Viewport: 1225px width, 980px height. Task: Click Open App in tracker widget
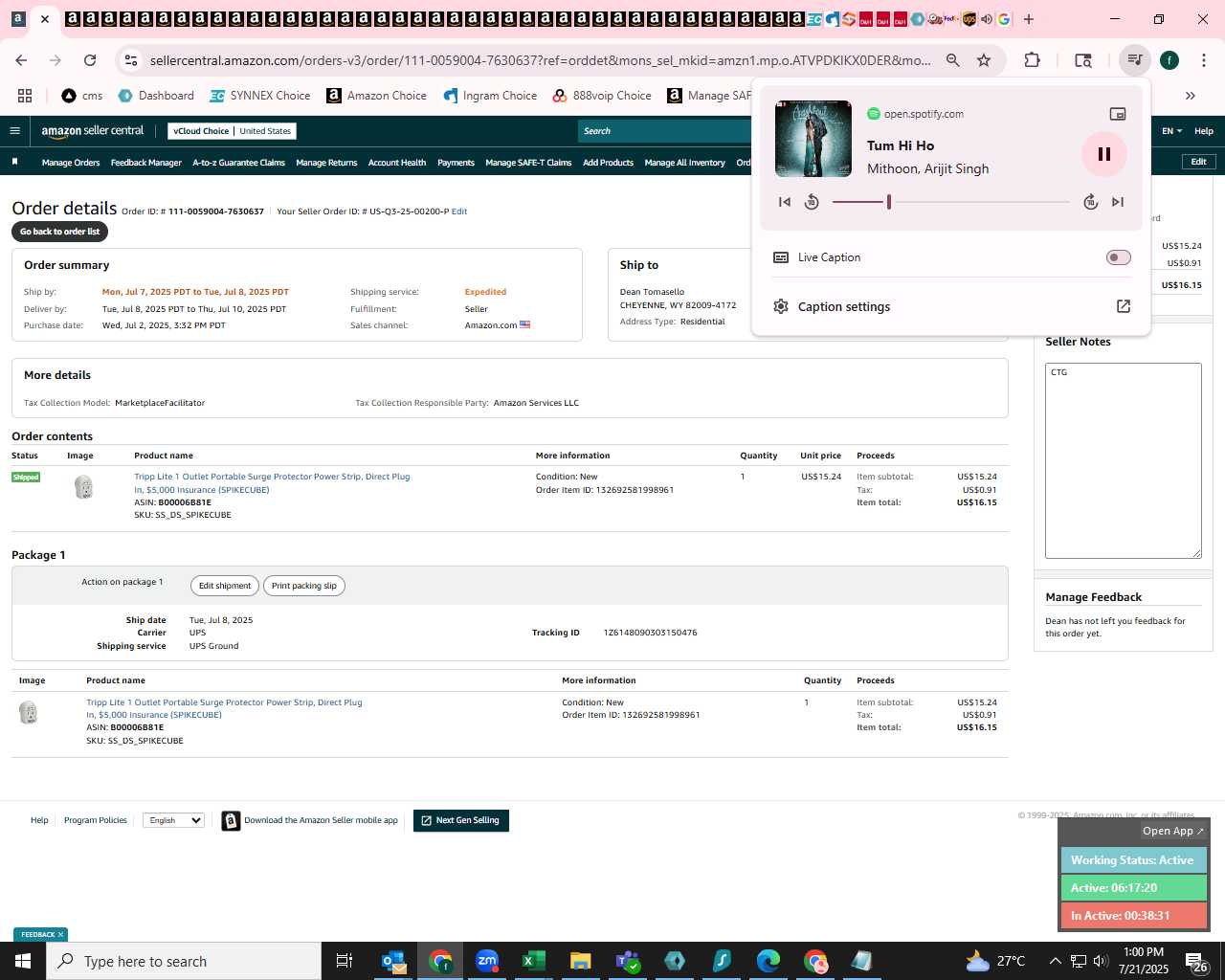(x=1173, y=831)
